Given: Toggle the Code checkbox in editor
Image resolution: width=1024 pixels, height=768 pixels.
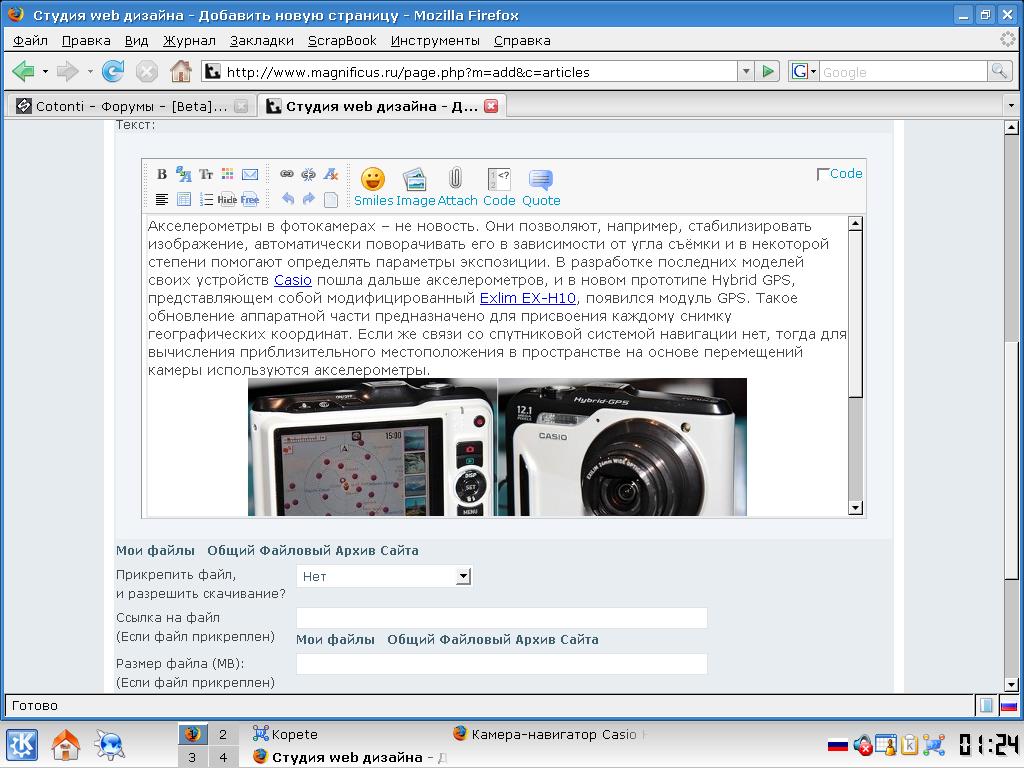Looking at the screenshot, I should click(823, 174).
